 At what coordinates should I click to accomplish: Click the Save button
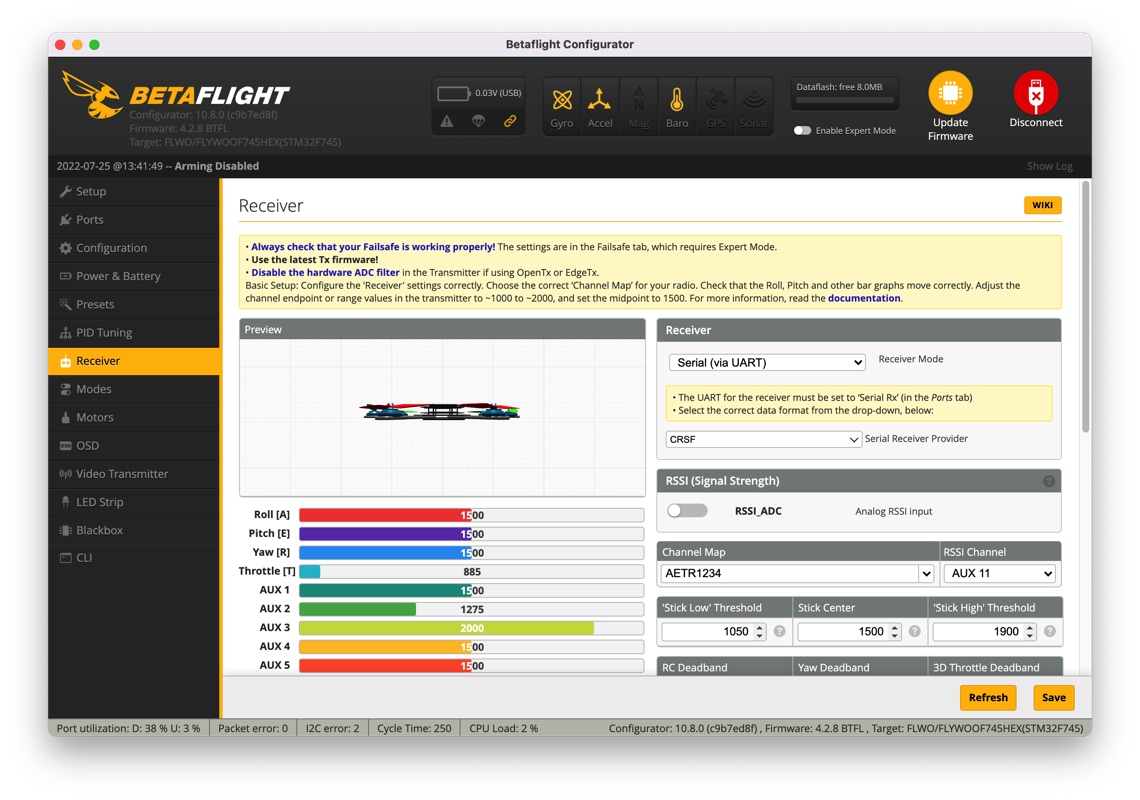pyautogui.click(x=1053, y=697)
